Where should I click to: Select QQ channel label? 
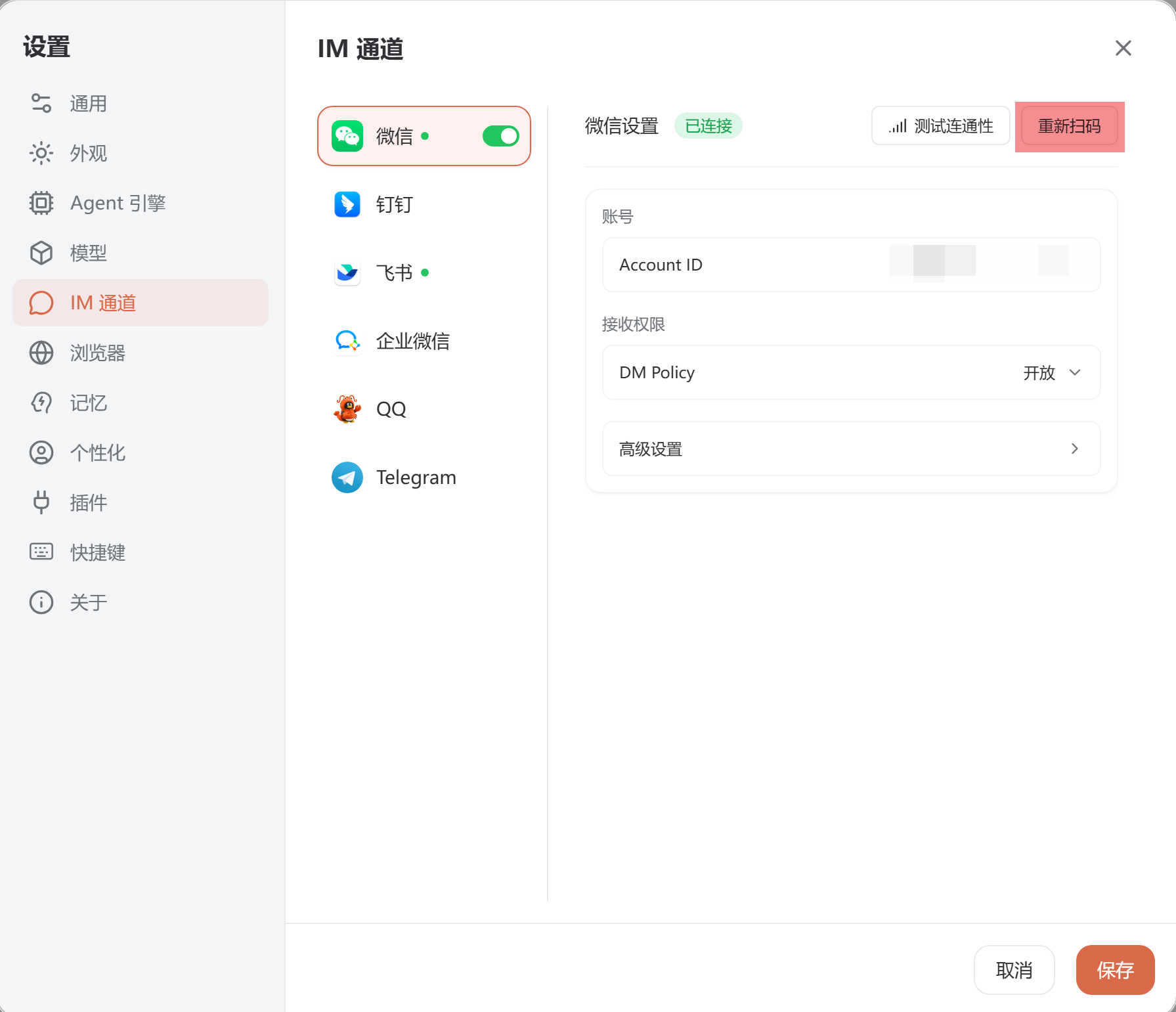pyautogui.click(x=391, y=409)
